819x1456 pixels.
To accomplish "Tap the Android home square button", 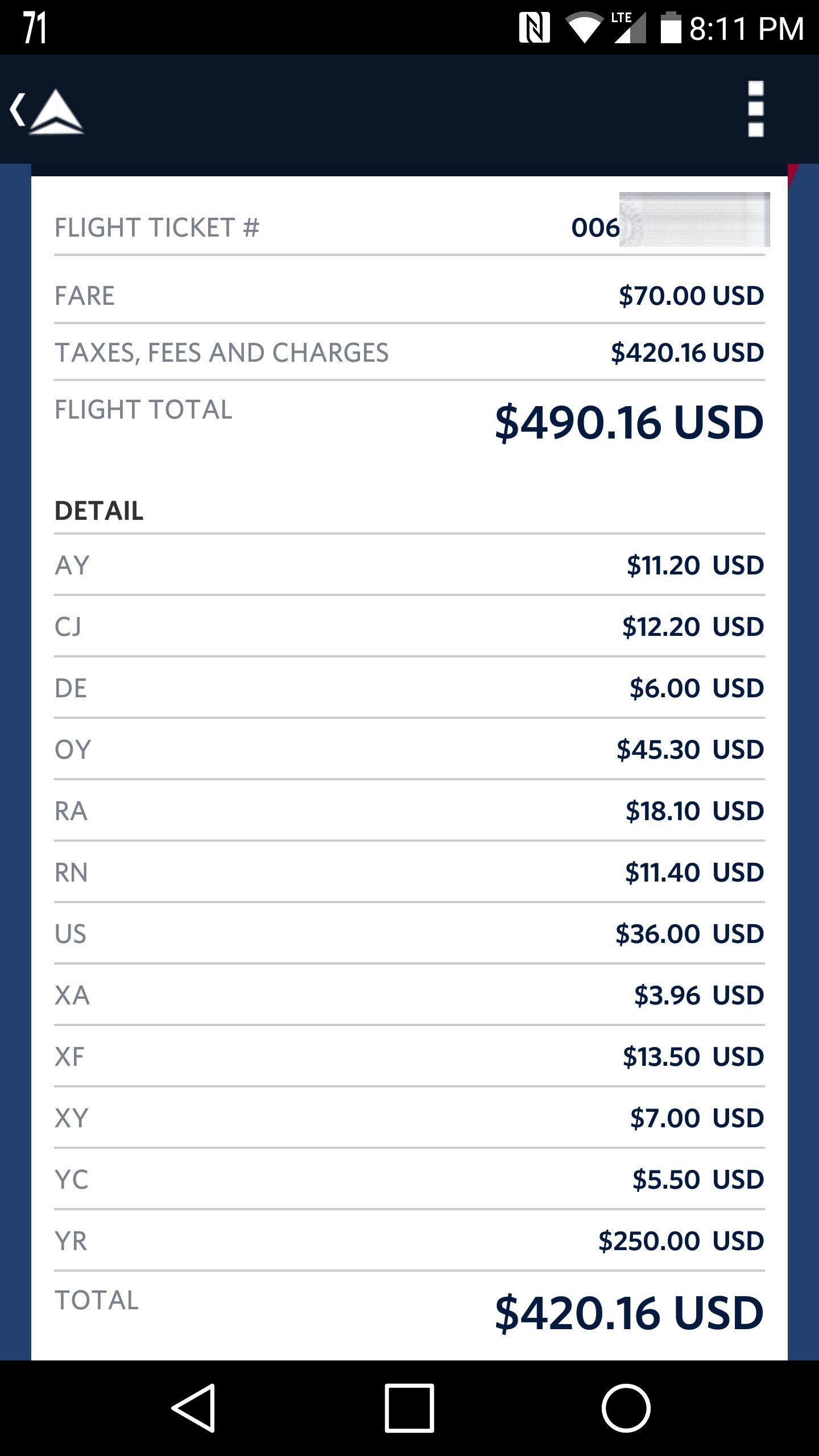I will pos(409,1408).
